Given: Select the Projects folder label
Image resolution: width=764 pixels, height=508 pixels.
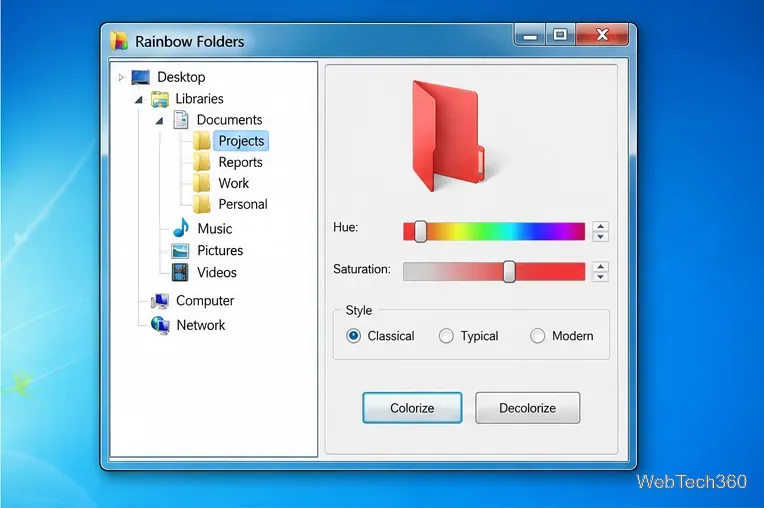Looking at the screenshot, I should 241,141.
